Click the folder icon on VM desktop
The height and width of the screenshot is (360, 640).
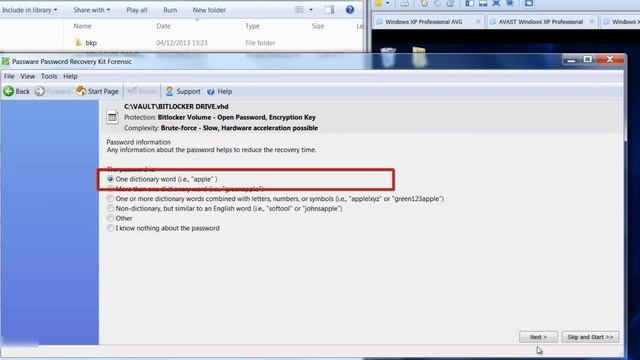click(419, 57)
